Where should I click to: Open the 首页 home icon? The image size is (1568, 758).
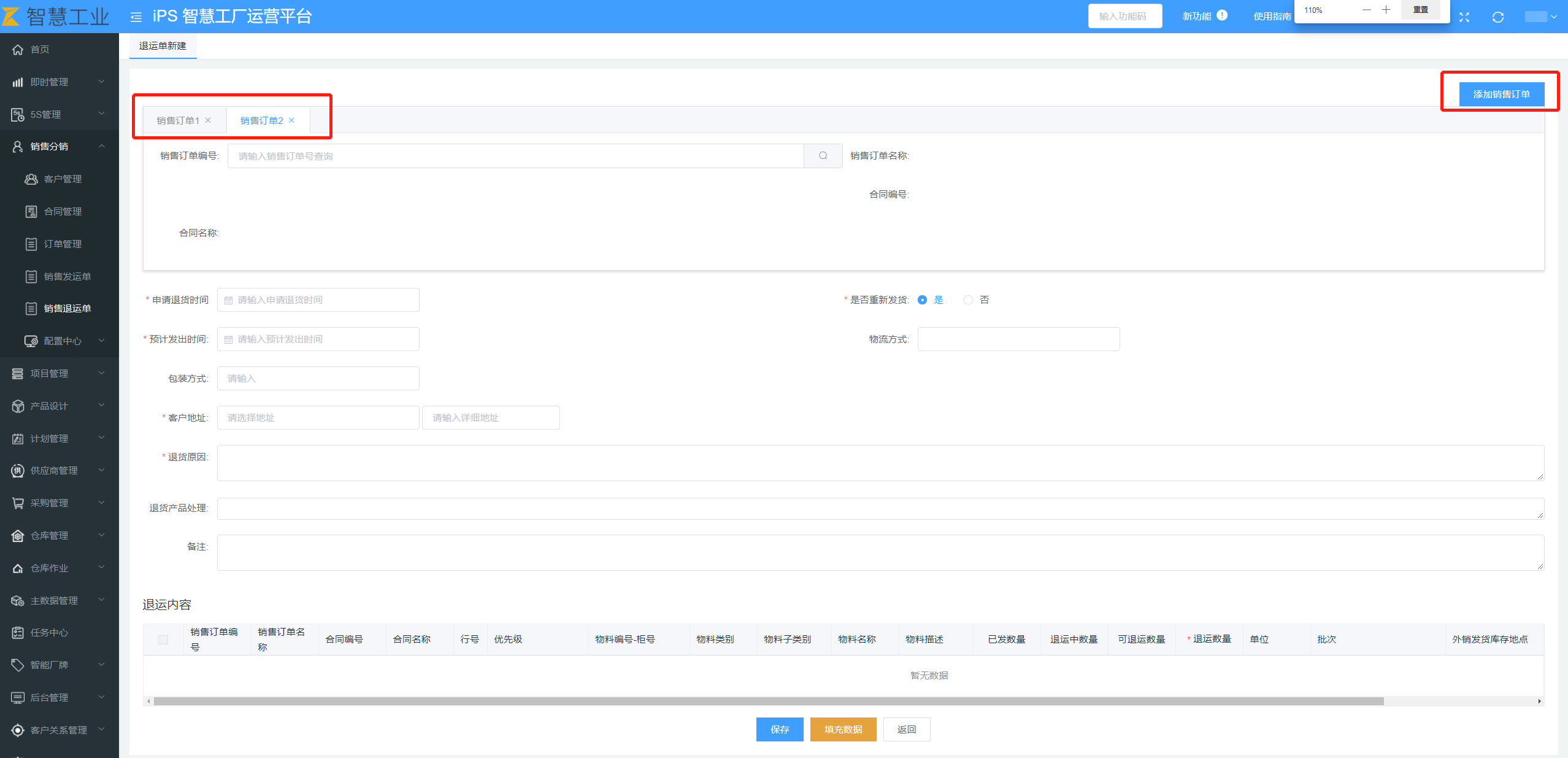click(x=18, y=49)
